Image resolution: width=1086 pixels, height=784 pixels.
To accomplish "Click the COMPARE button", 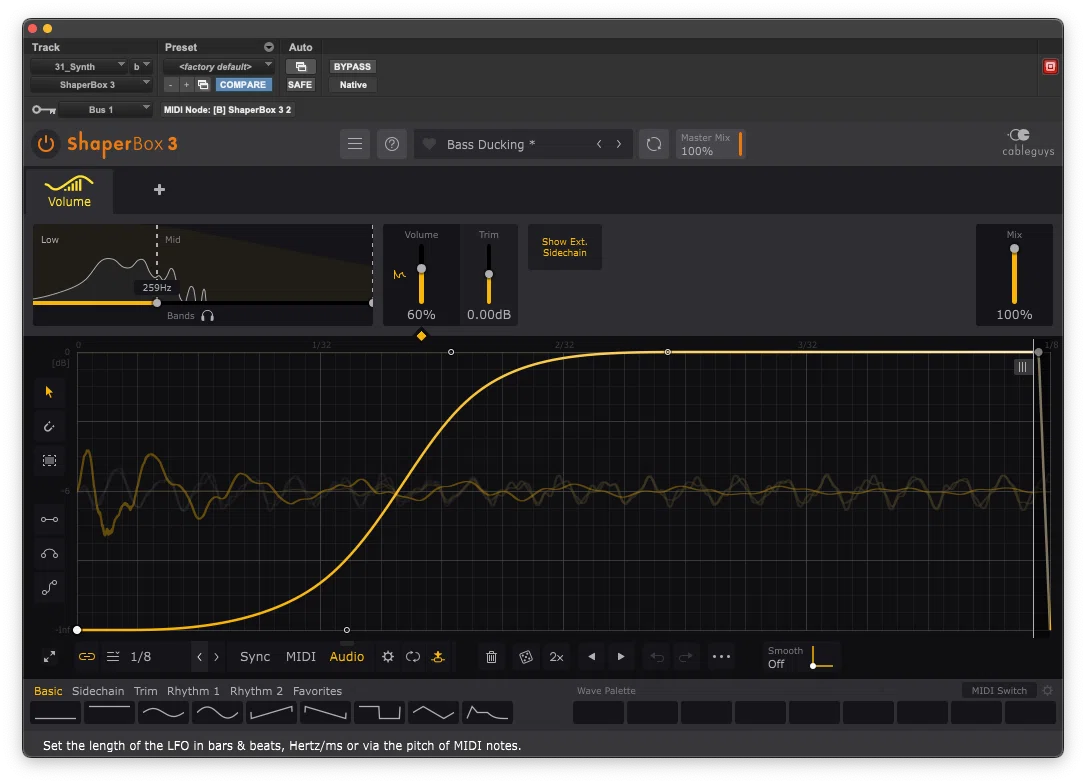I will coord(243,84).
